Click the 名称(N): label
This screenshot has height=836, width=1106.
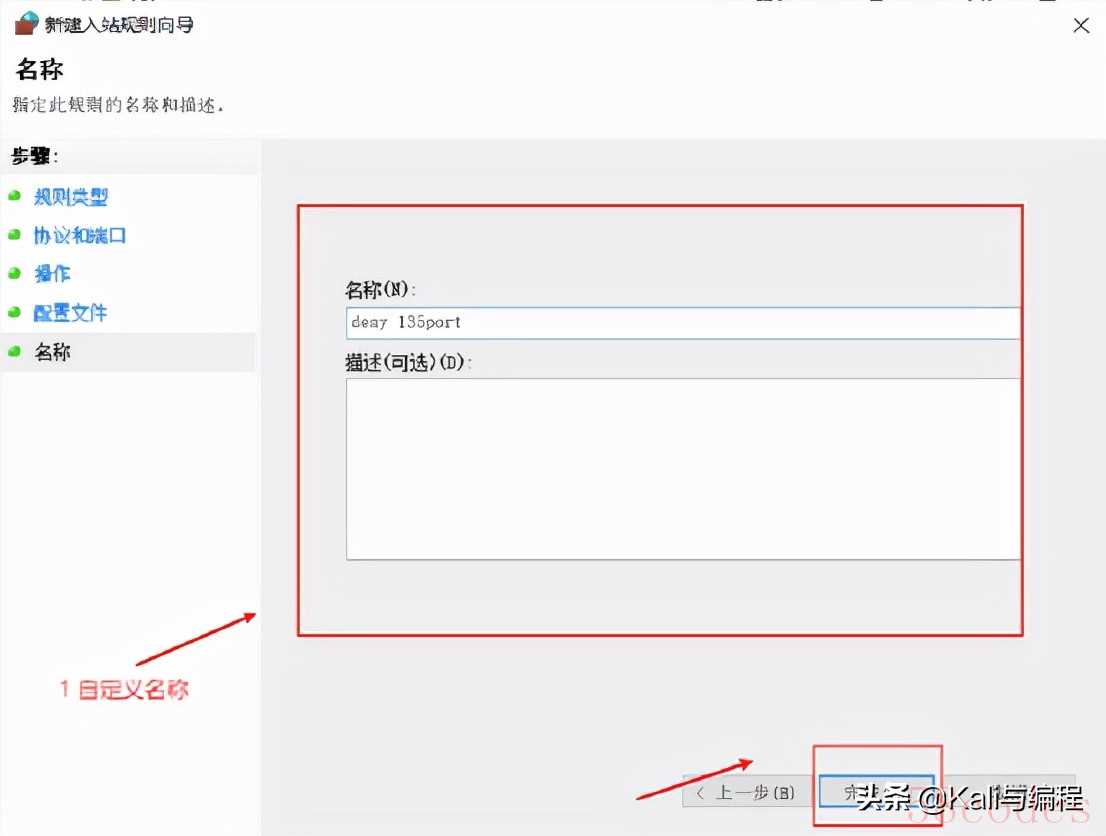pos(380,289)
